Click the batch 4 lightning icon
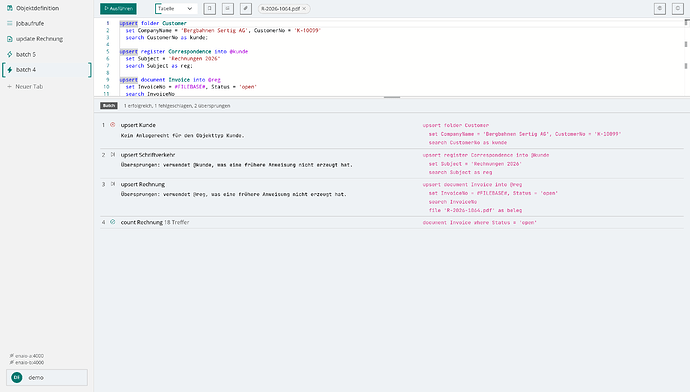 pos(10,70)
